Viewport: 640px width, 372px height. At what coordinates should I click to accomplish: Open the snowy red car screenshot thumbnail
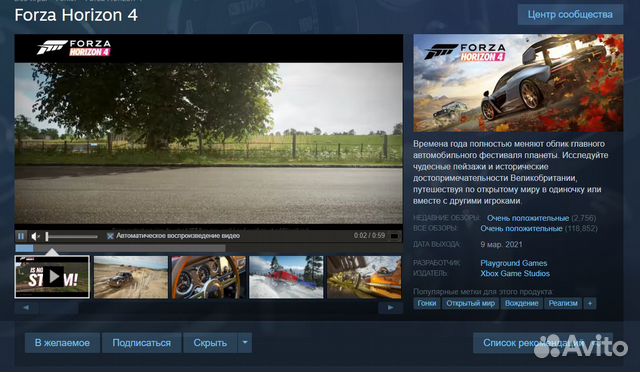286,277
